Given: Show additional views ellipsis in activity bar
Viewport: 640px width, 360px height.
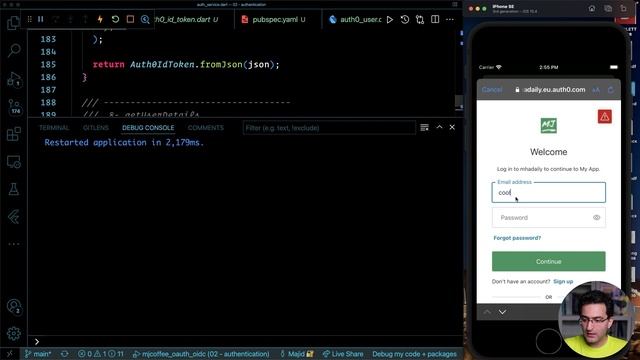Looking at the screenshot, I should coord(14,244).
